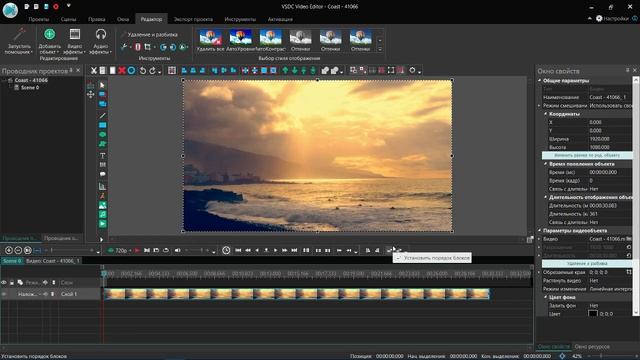Click the Удаление и разбивка button in properties
Viewport: 640px width, 360px height.
click(587, 264)
